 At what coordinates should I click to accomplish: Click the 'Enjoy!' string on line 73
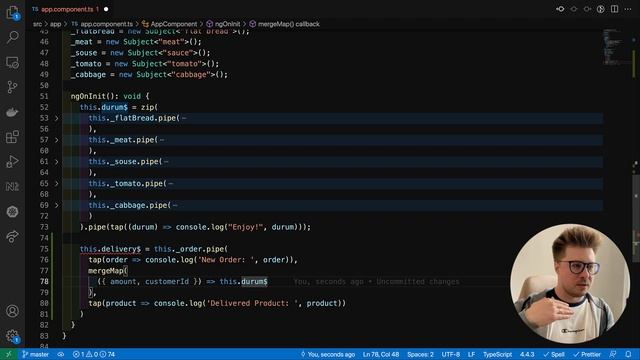[x=245, y=227]
